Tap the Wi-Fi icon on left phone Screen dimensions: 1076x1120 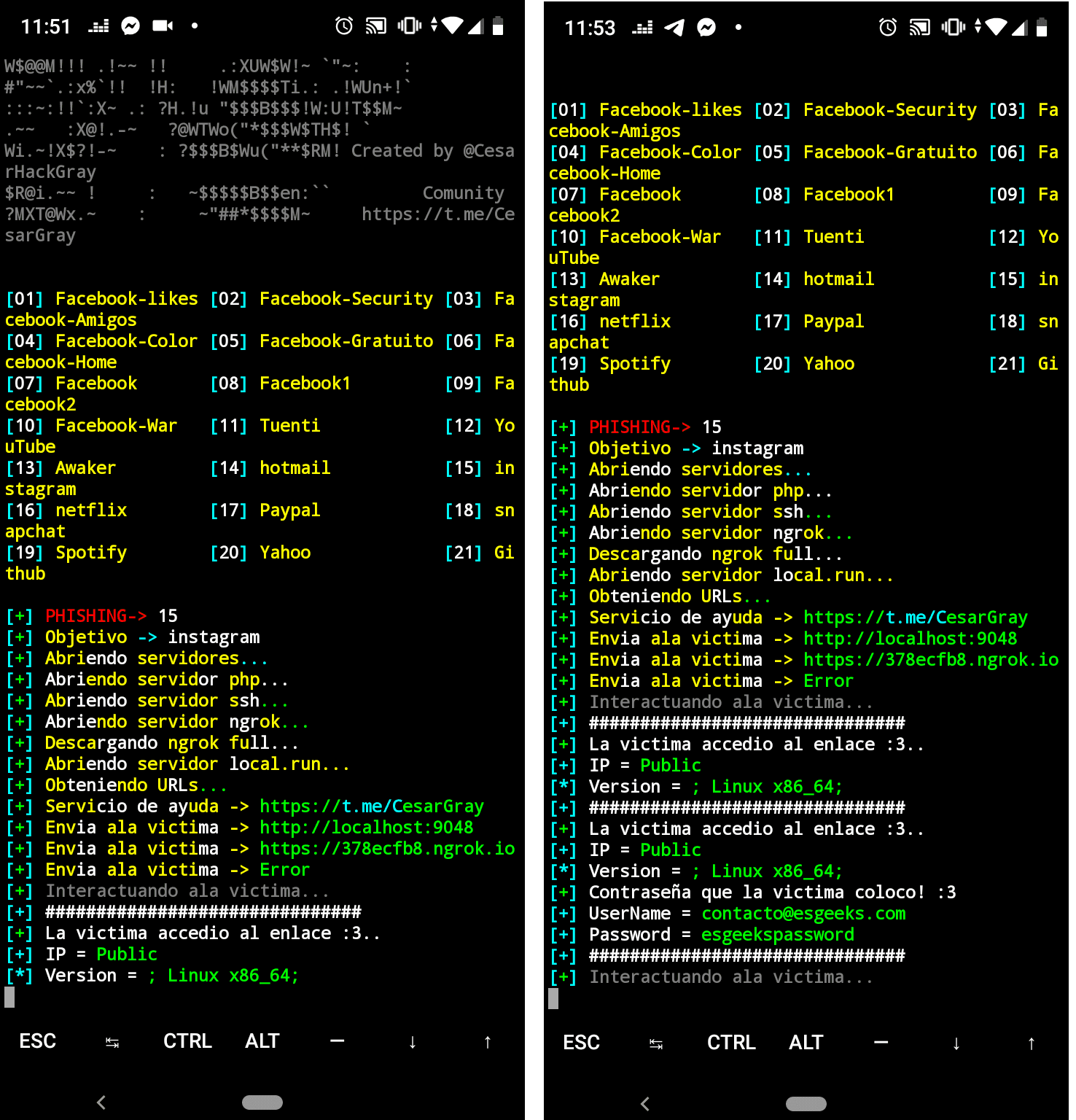pos(452,26)
